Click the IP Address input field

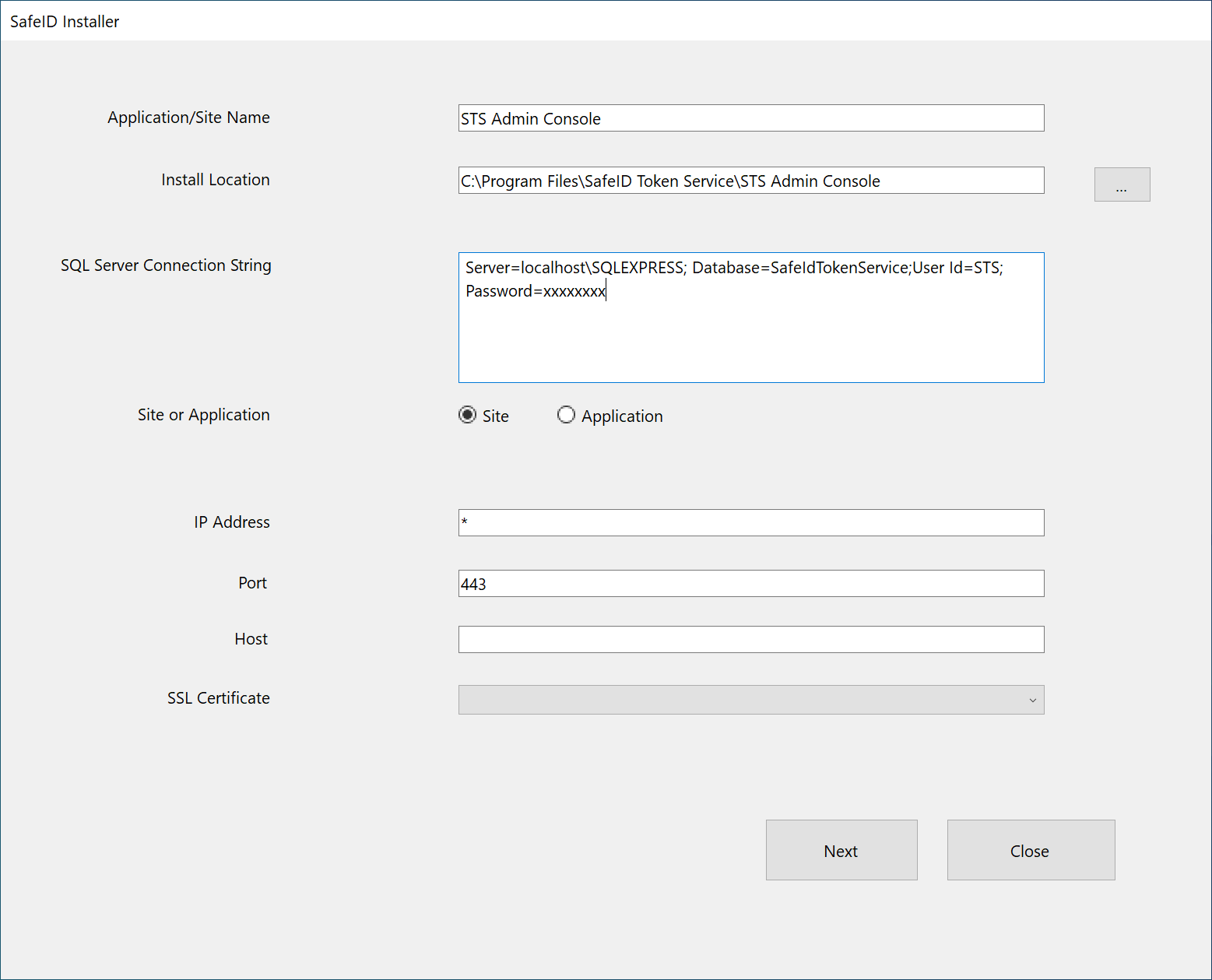[x=750, y=522]
